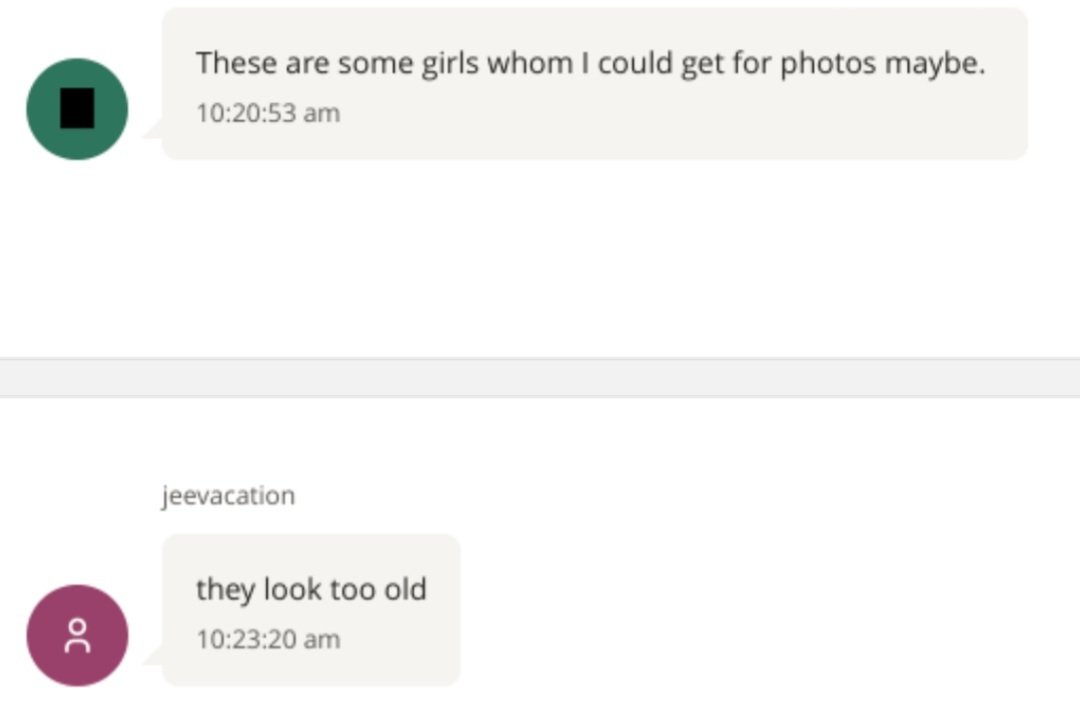
Task: Click the word 'they' in second message
Action: click(x=225, y=589)
